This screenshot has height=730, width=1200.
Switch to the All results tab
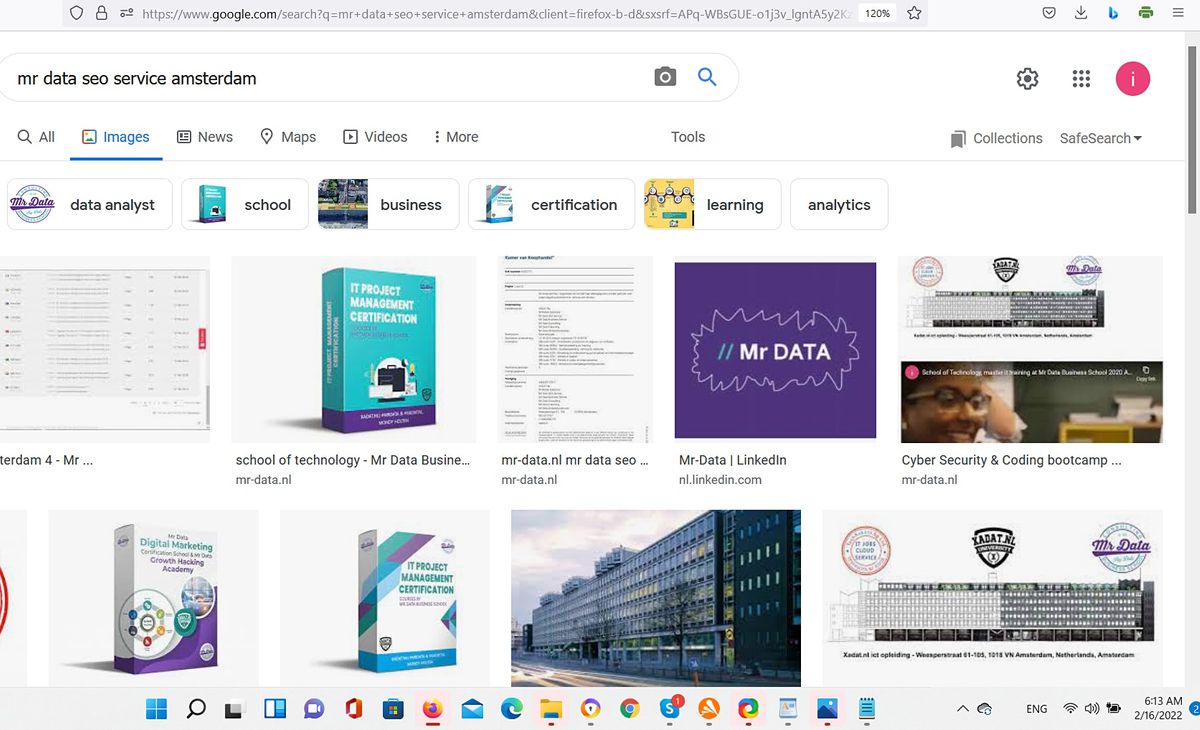[x=36, y=137]
